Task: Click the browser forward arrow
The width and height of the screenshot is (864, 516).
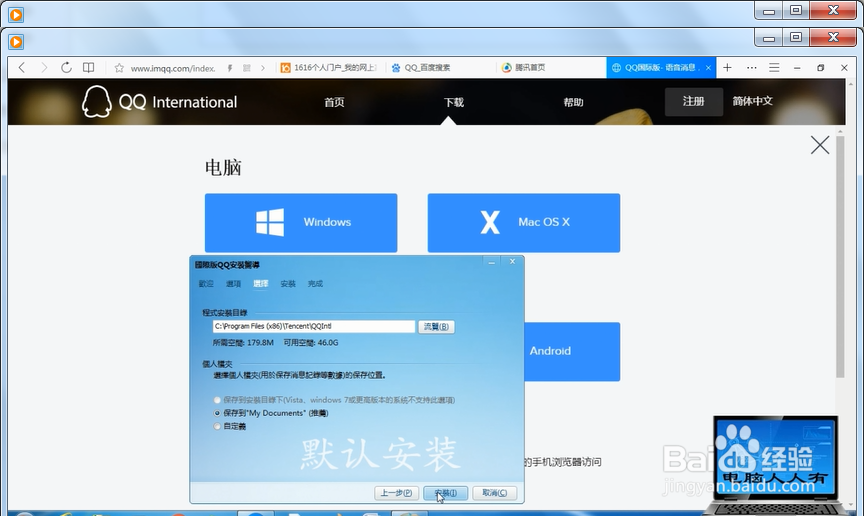Action: [x=44, y=67]
